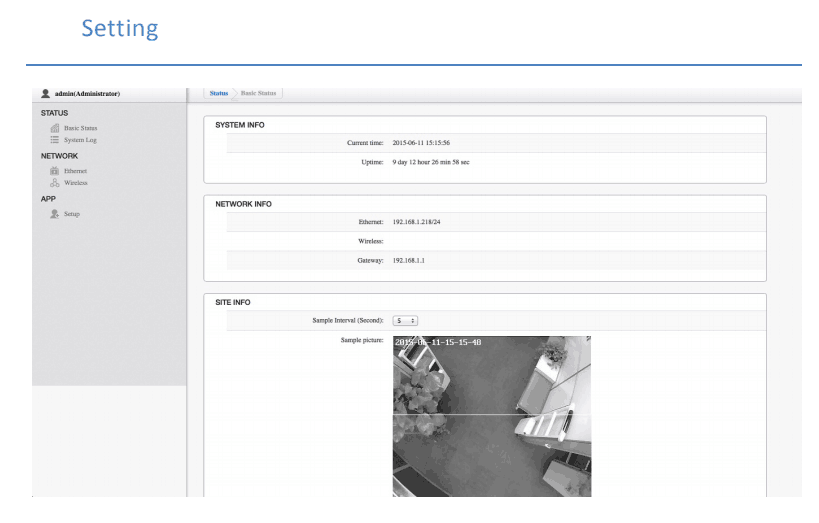Screen dimensions: 819x523
Task: Click the Sample picture label
Action: point(362,340)
